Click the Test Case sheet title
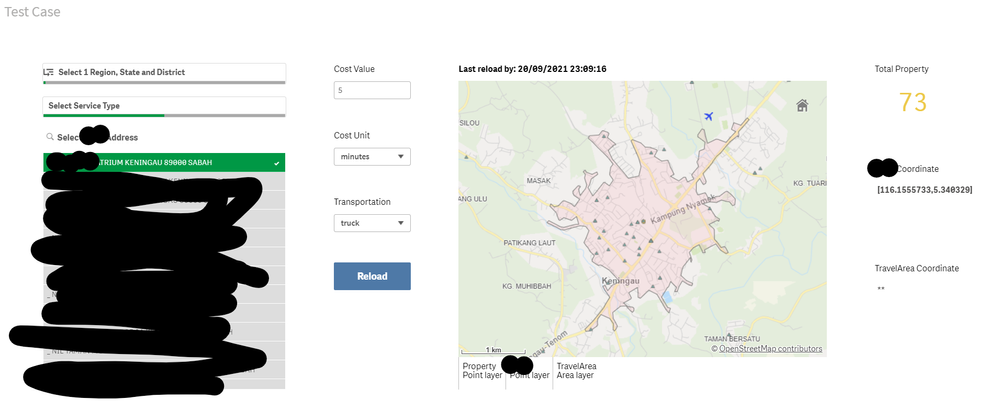The width and height of the screenshot is (999, 406). pos(32,11)
